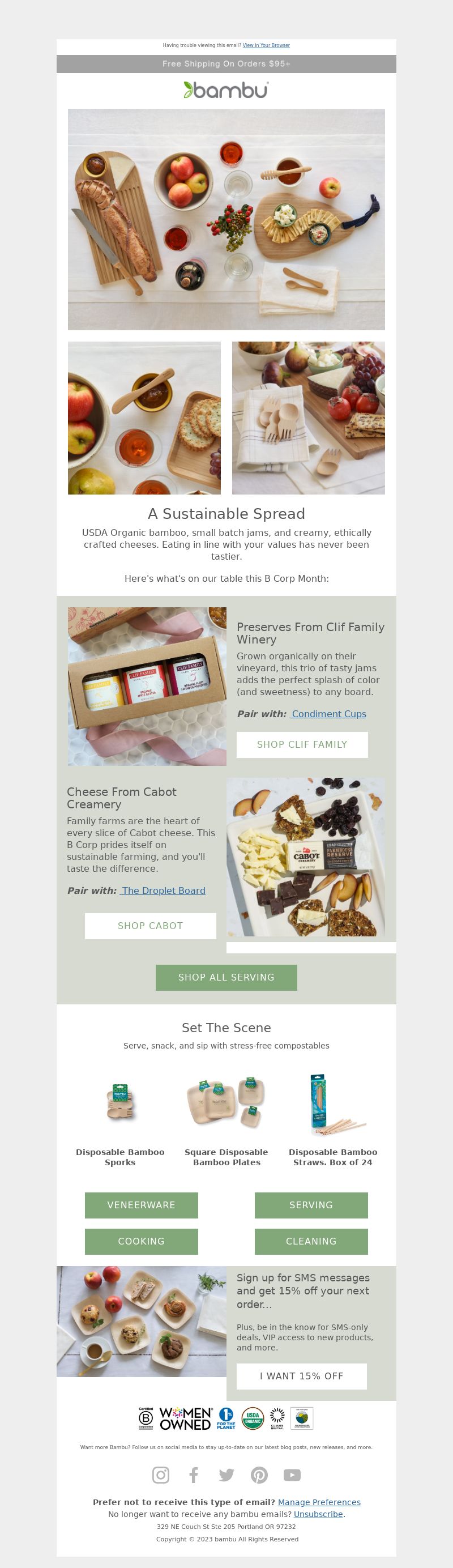453x1568 pixels.
Task: Open the View in Your Browser link
Action: [x=266, y=45]
